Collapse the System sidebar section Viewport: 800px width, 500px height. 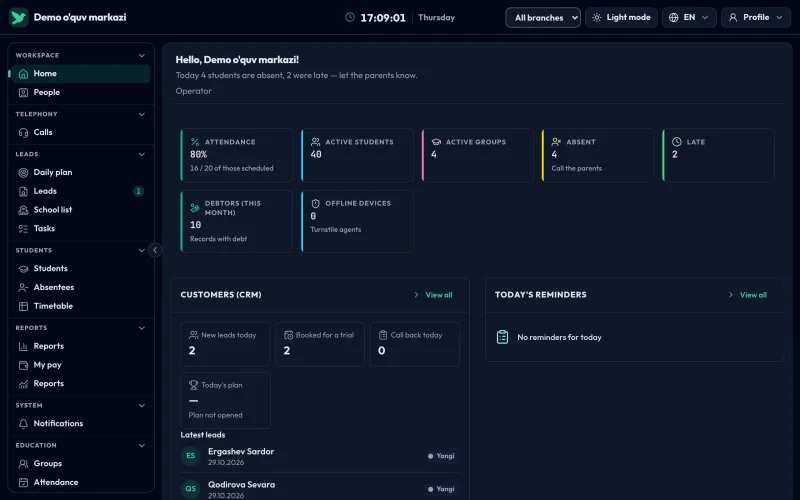pos(142,406)
